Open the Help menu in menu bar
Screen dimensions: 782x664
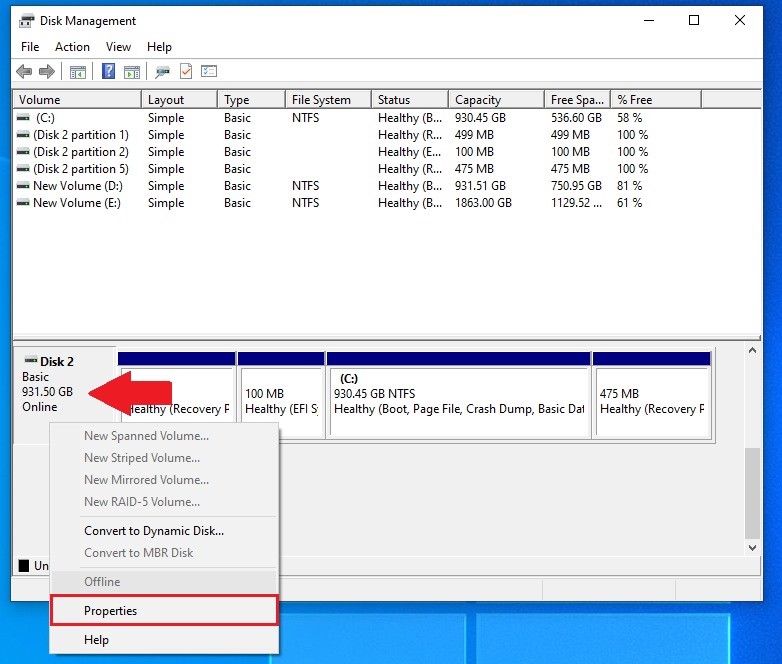pos(159,47)
